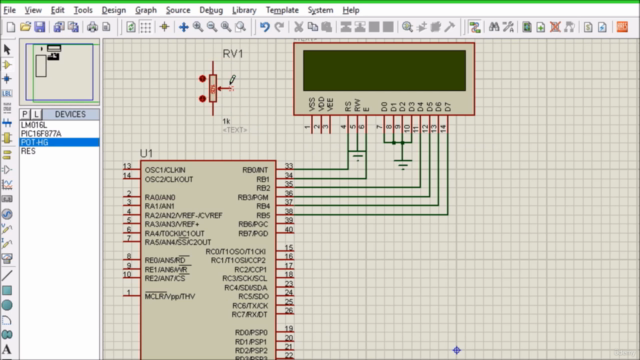This screenshot has width=640, height=360.
Task: Copy the selection to the clipboard
Action: 313,27
